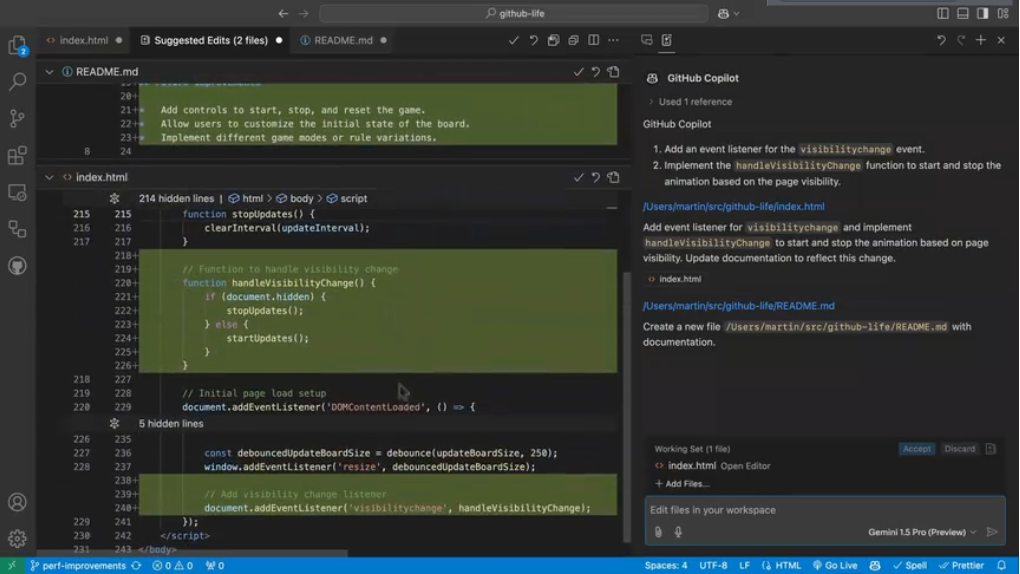This screenshot has height=574, width=1020.
Task: Accept the working set edits
Action: [917, 449]
